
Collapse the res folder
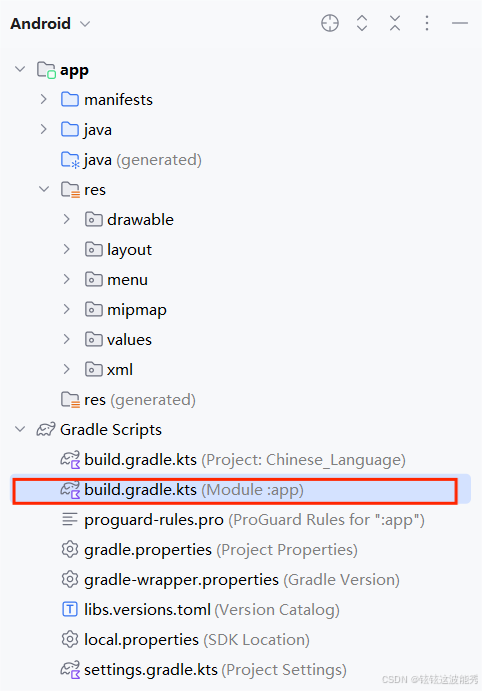[44, 189]
